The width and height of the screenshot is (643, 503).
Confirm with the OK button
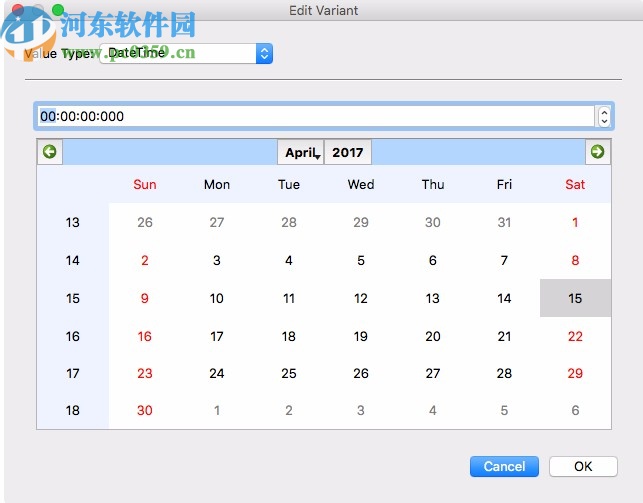583,467
